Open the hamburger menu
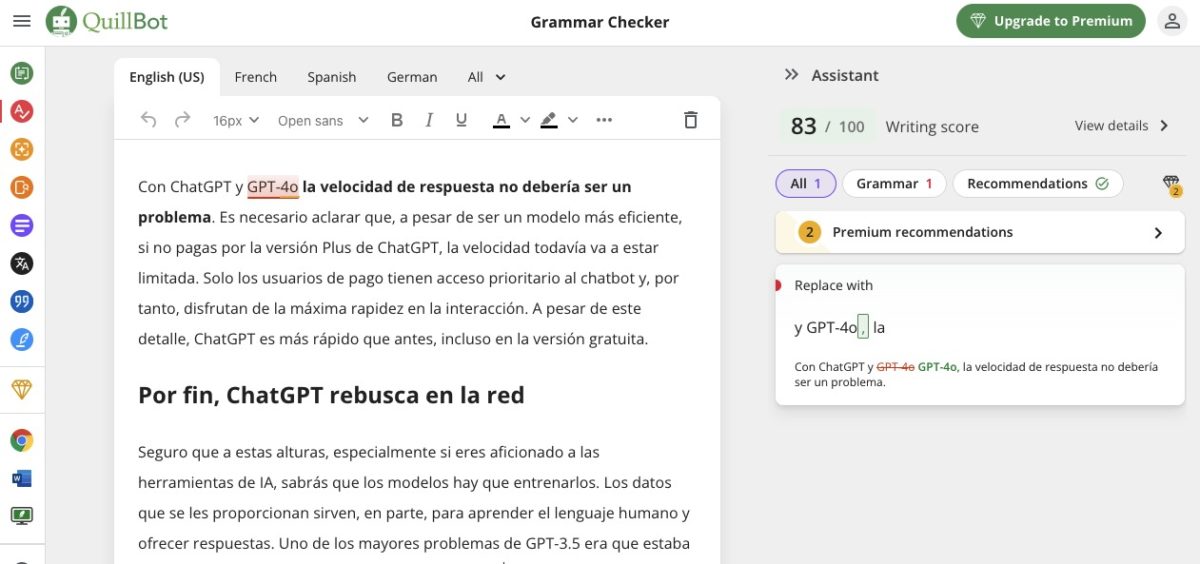Viewport: 1200px width, 564px height. (21, 21)
